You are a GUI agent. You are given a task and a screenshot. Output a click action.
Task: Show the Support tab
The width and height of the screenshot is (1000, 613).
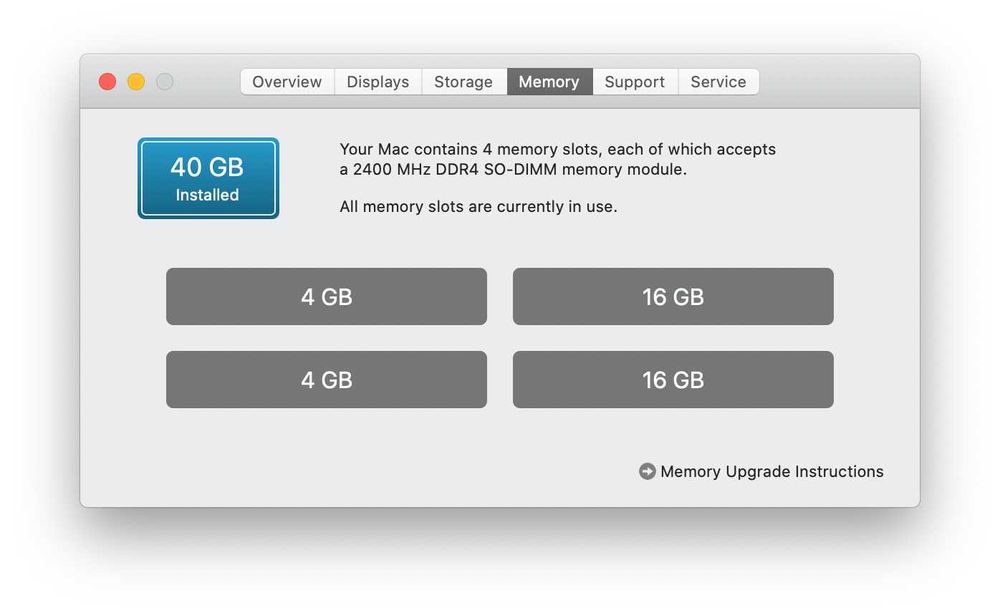click(635, 82)
